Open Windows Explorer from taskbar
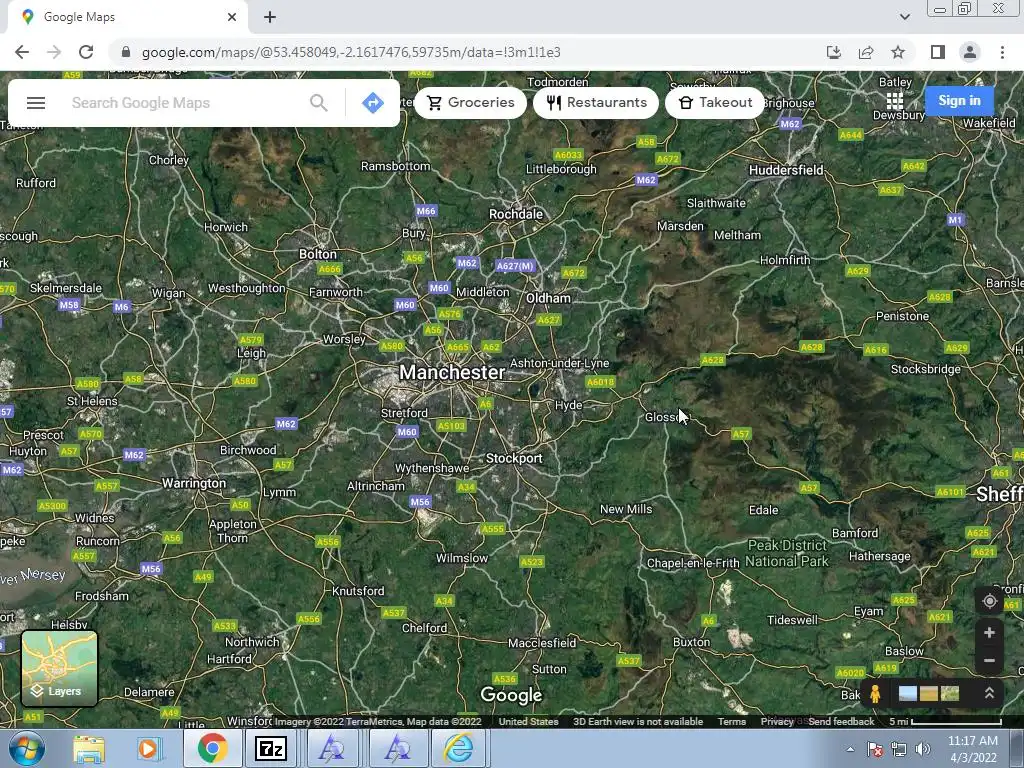Image resolution: width=1024 pixels, height=768 pixels. pyautogui.click(x=89, y=748)
